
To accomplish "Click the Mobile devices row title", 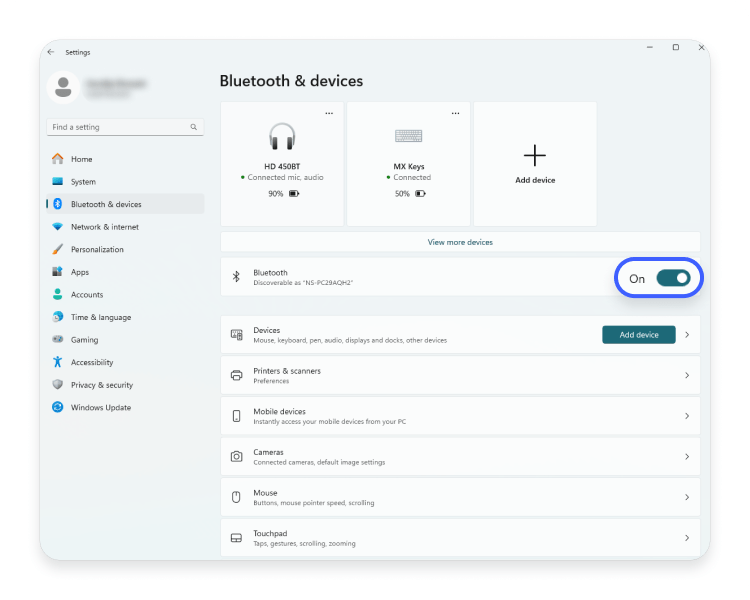I will pos(279,411).
